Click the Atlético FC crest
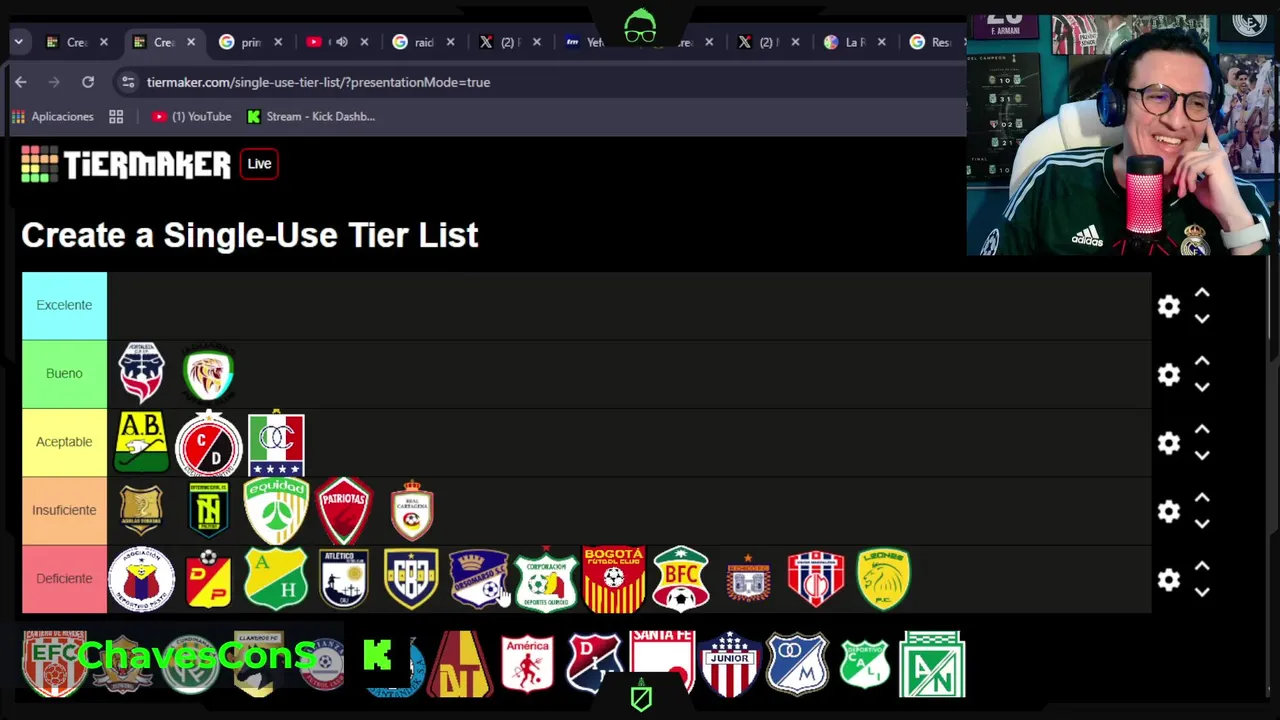The height and width of the screenshot is (720, 1280). pyautogui.click(x=344, y=579)
